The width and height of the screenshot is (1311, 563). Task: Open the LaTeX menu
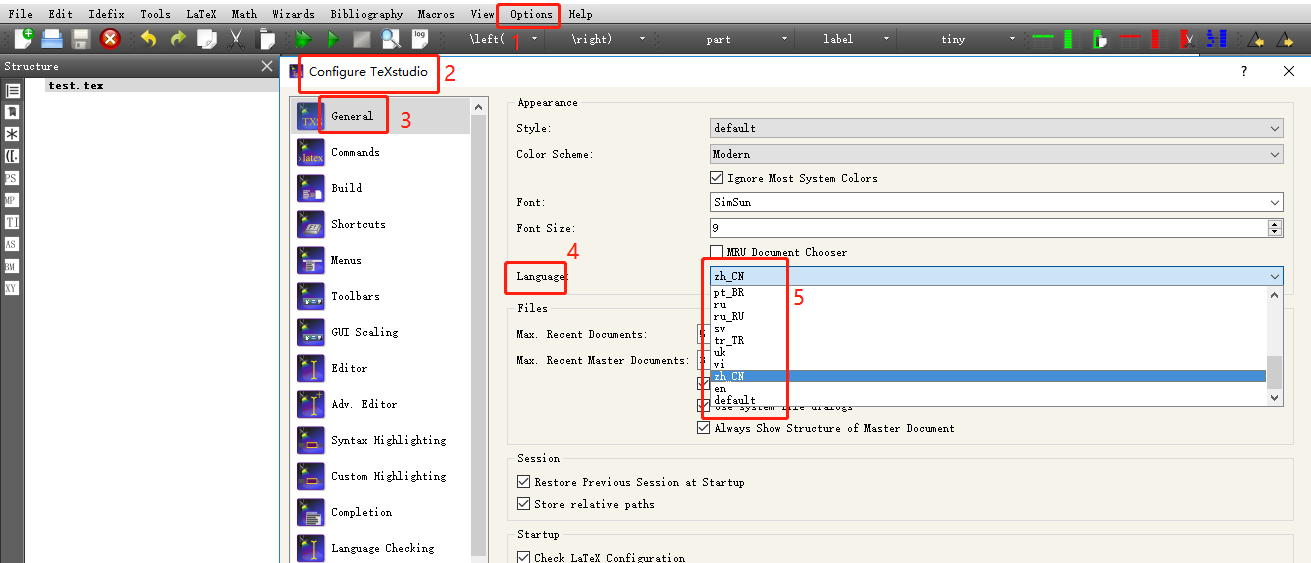click(x=200, y=14)
